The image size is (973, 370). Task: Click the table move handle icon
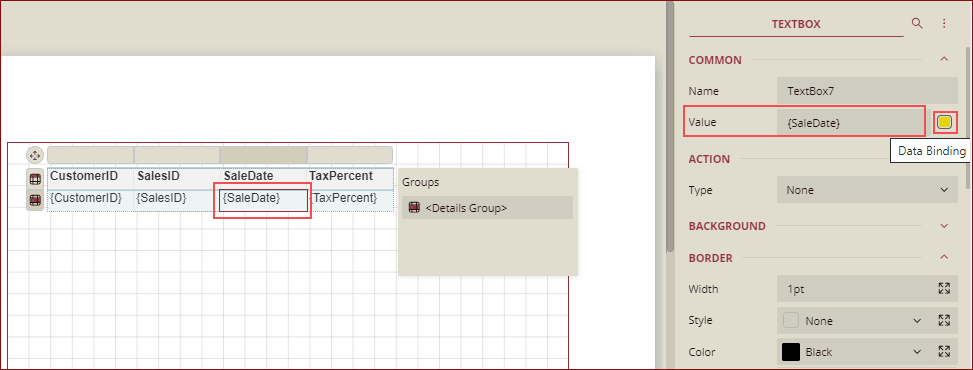(x=35, y=155)
